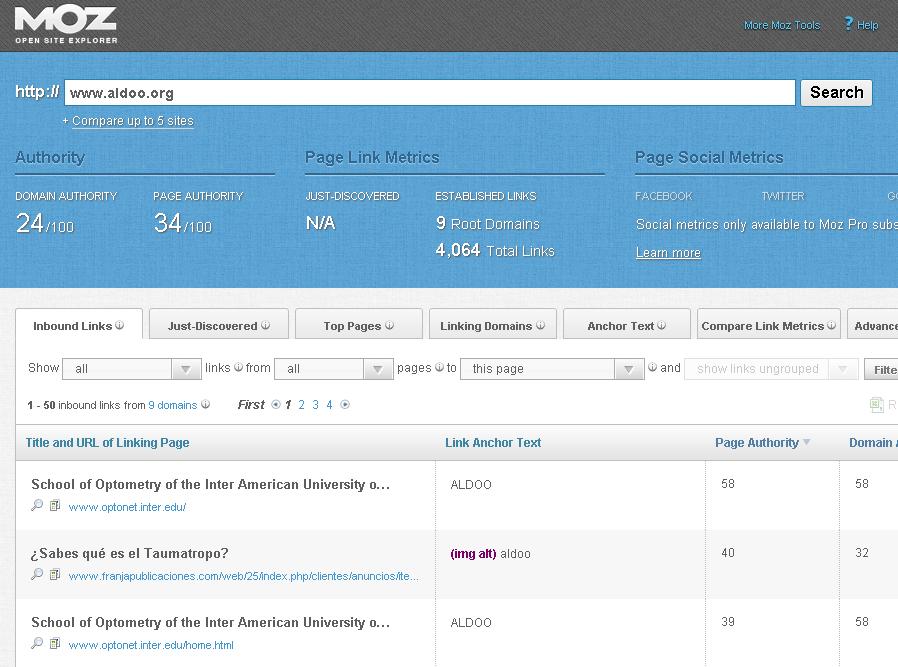
Task: Click the Help link text
Action: click(867, 25)
